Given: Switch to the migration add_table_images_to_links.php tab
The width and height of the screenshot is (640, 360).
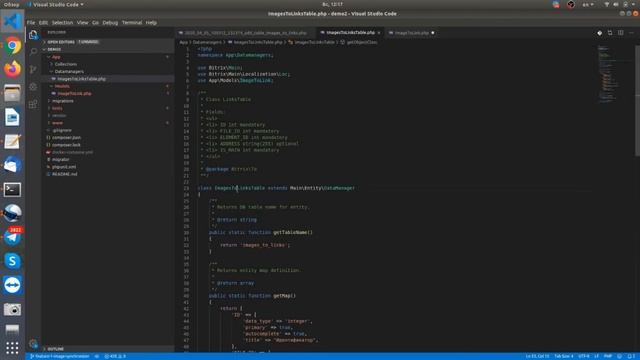Looking at the screenshot, I should [x=245, y=33].
